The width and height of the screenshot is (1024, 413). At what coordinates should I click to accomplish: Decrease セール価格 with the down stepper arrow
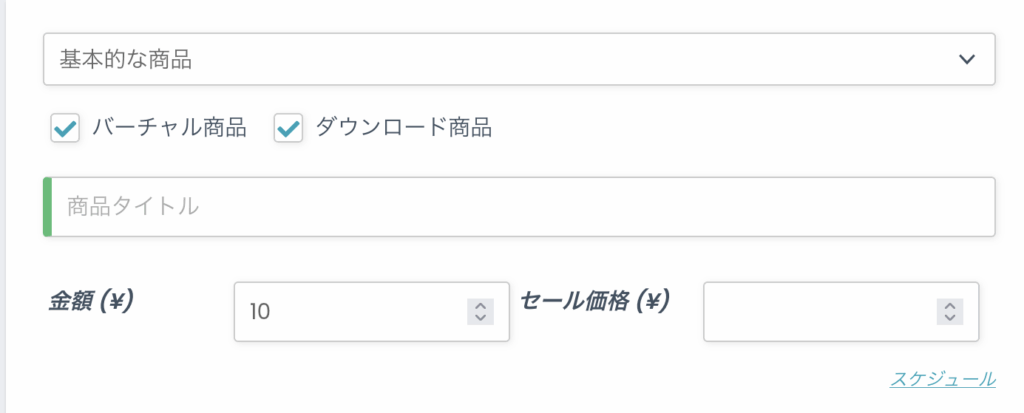click(950, 318)
